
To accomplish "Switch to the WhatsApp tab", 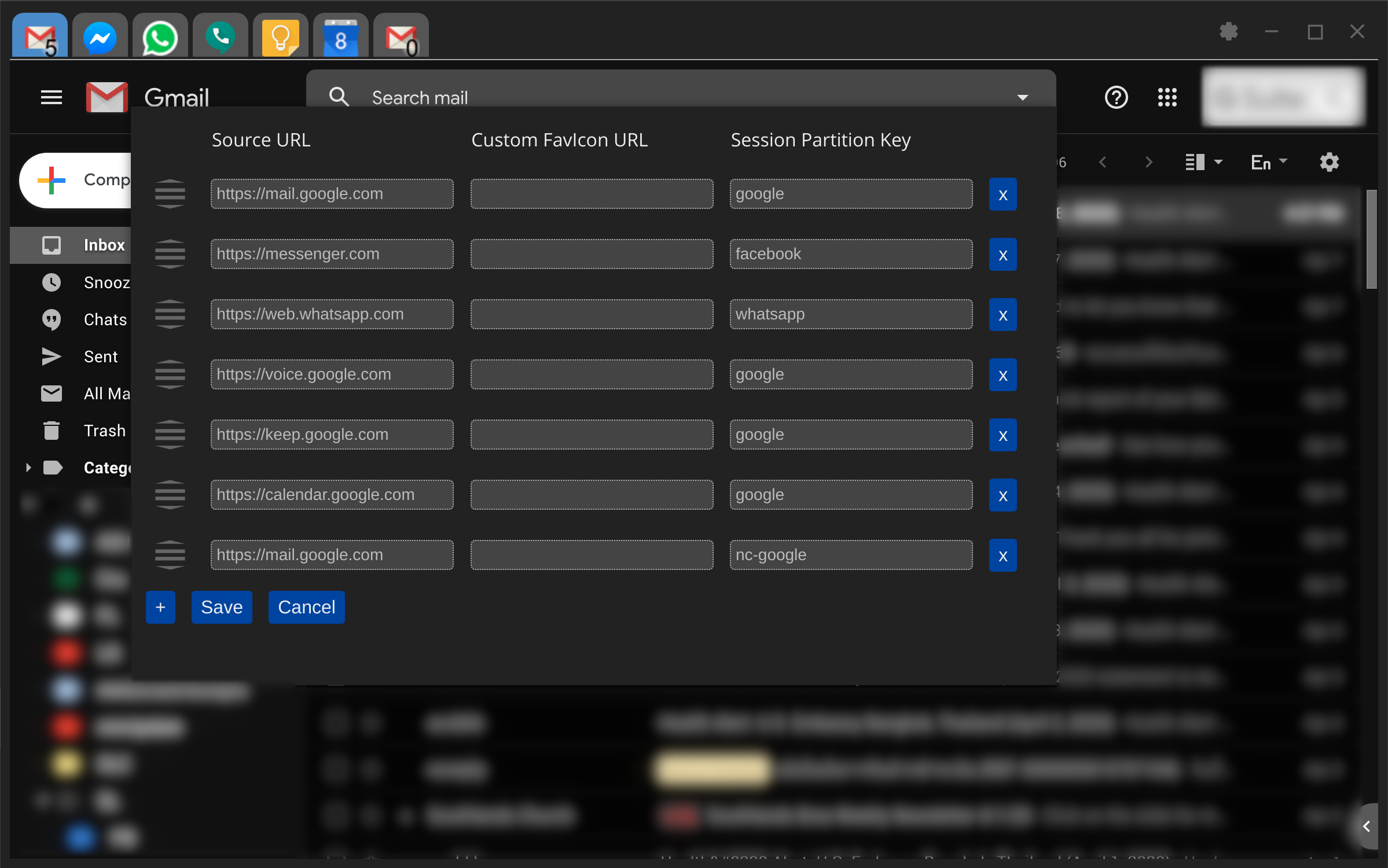I will click(160, 36).
